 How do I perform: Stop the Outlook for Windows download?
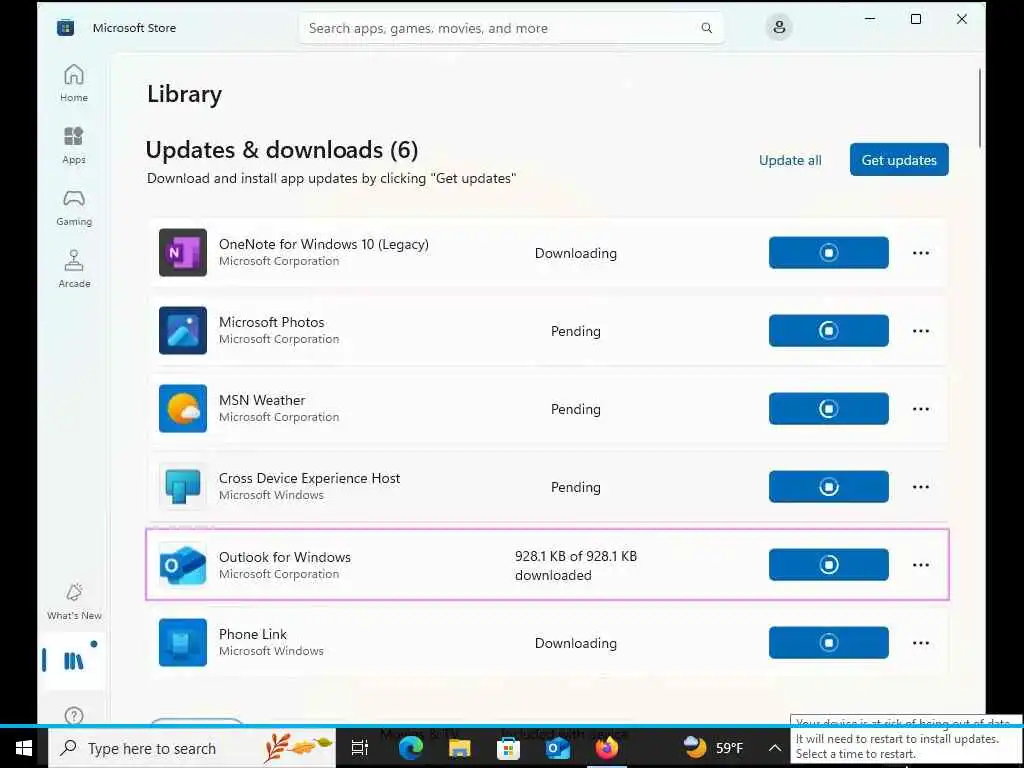pyautogui.click(x=829, y=564)
